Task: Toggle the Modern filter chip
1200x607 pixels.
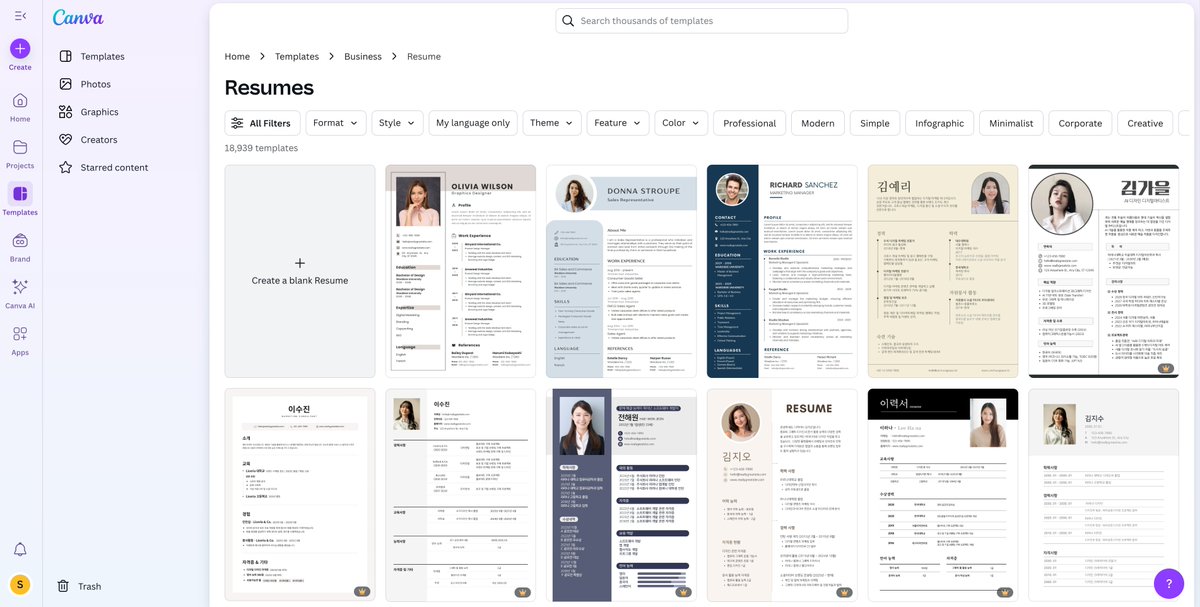Action: click(x=818, y=123)
